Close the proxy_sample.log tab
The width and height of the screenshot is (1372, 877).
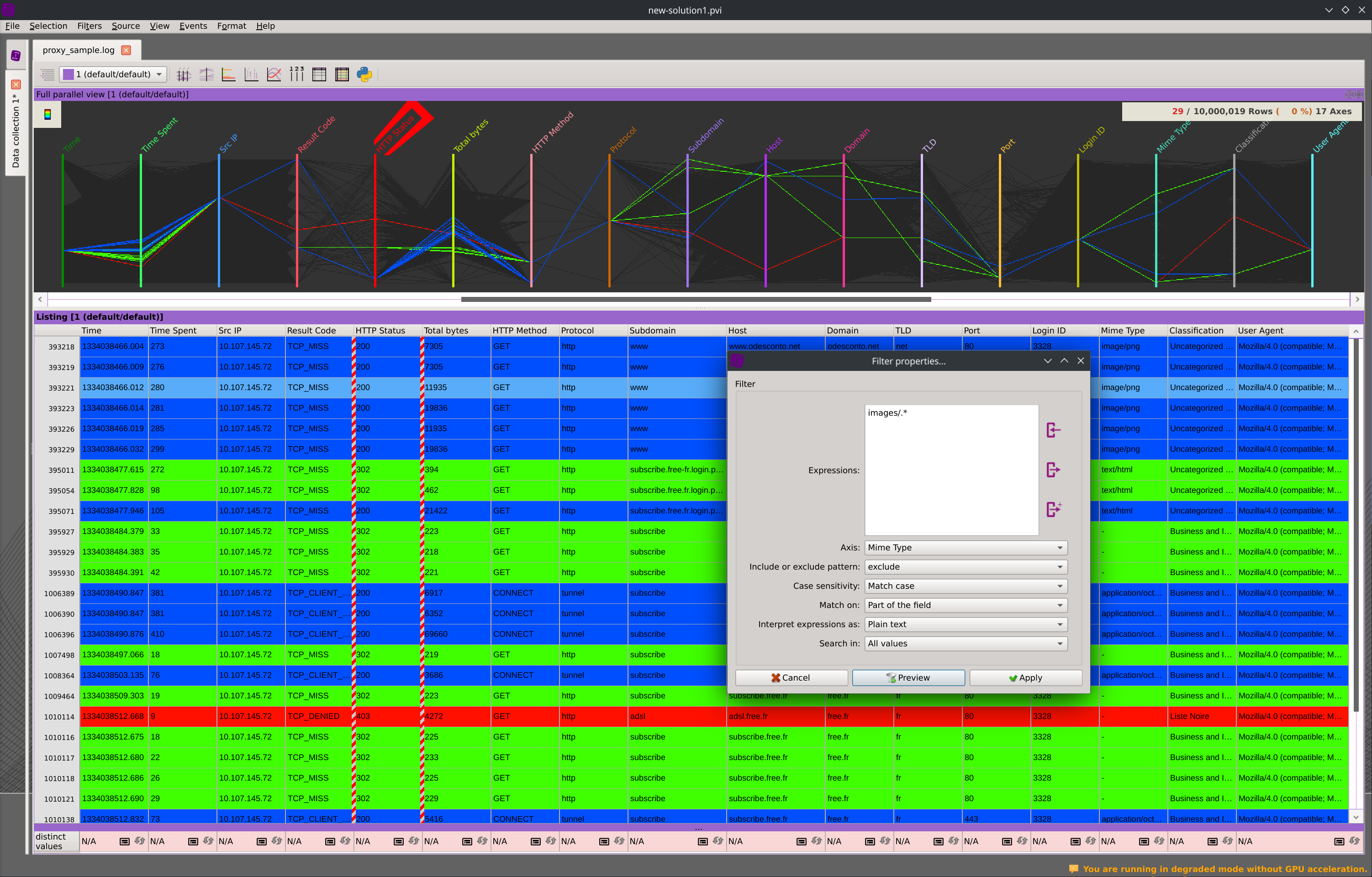coord(127,50)
